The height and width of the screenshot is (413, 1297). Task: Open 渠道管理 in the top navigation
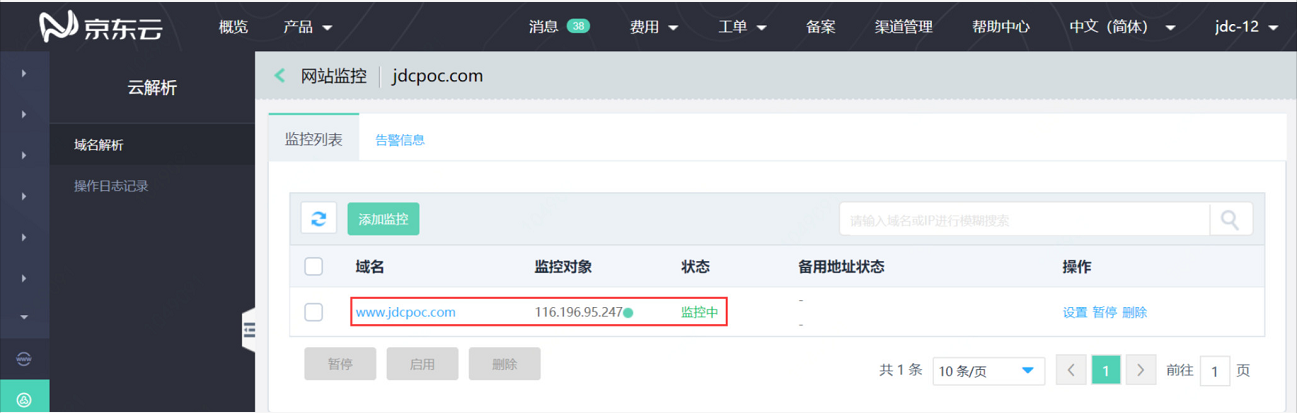click(x=903, y=27)
